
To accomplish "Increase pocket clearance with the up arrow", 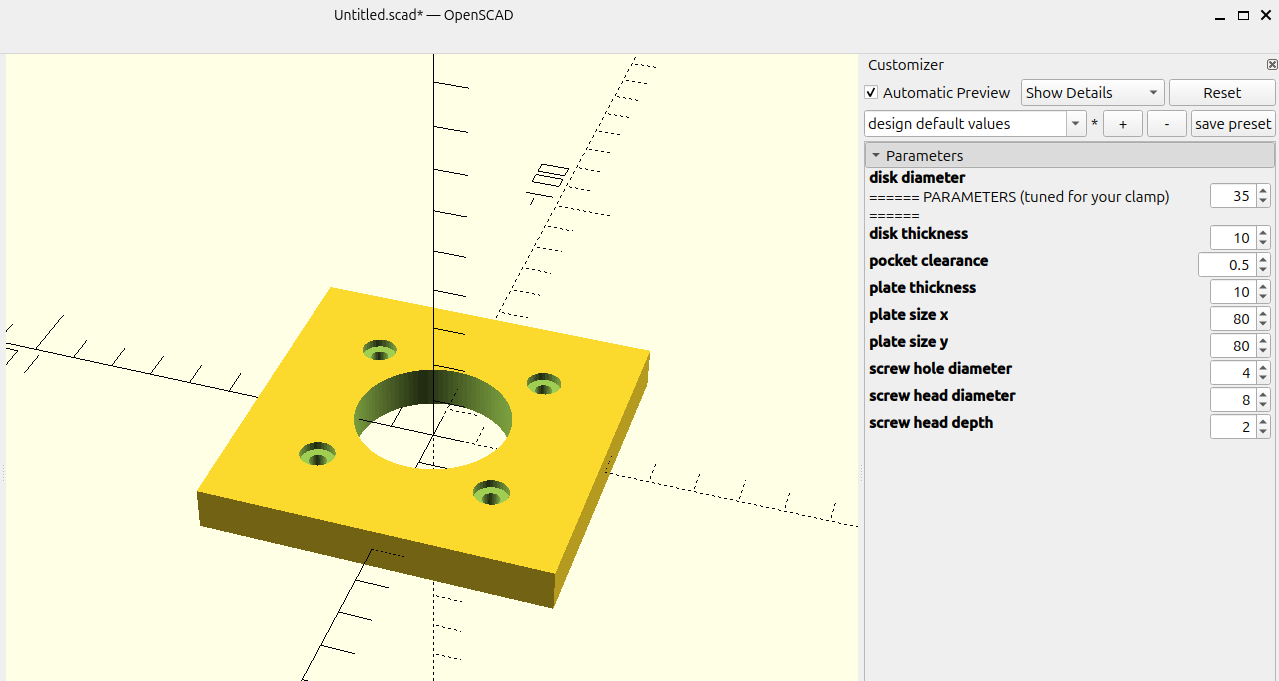I will pos(1263,260).
